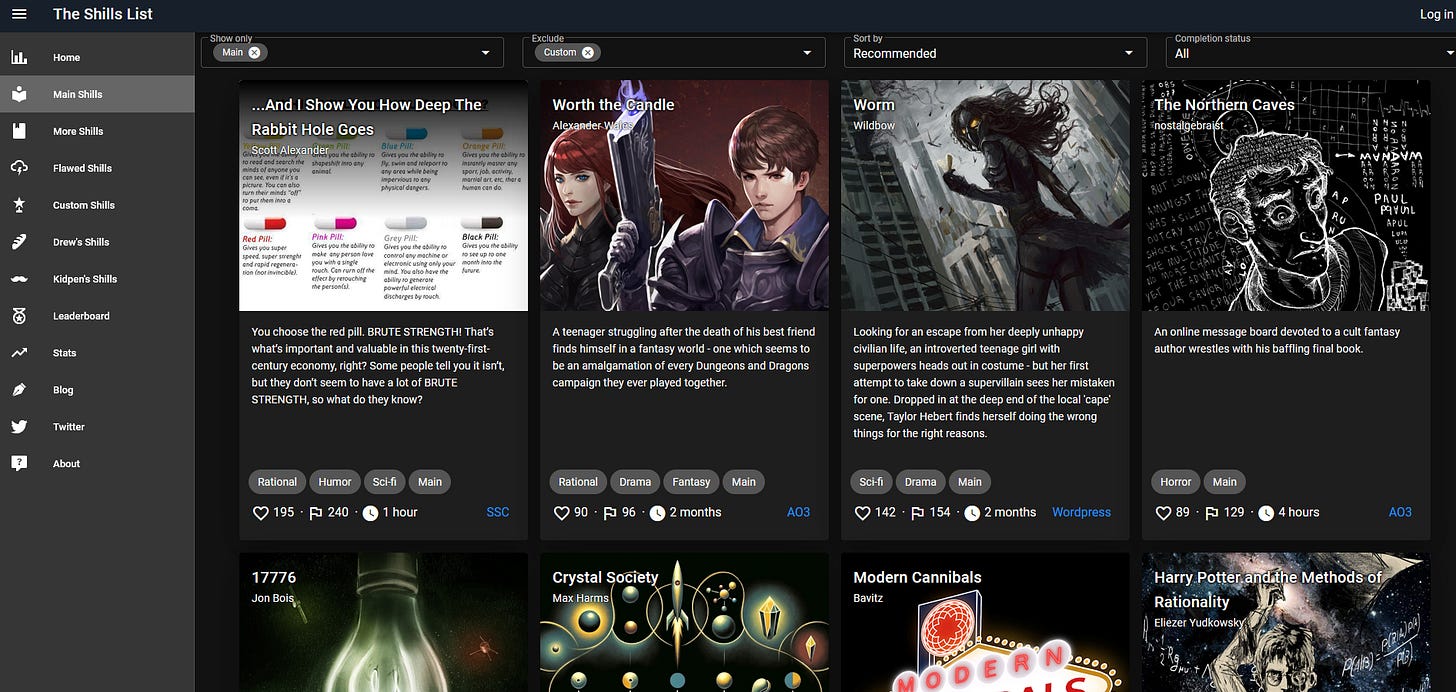Open Stats page
The width and height of the screenshot is (1456, 692).
97,353
